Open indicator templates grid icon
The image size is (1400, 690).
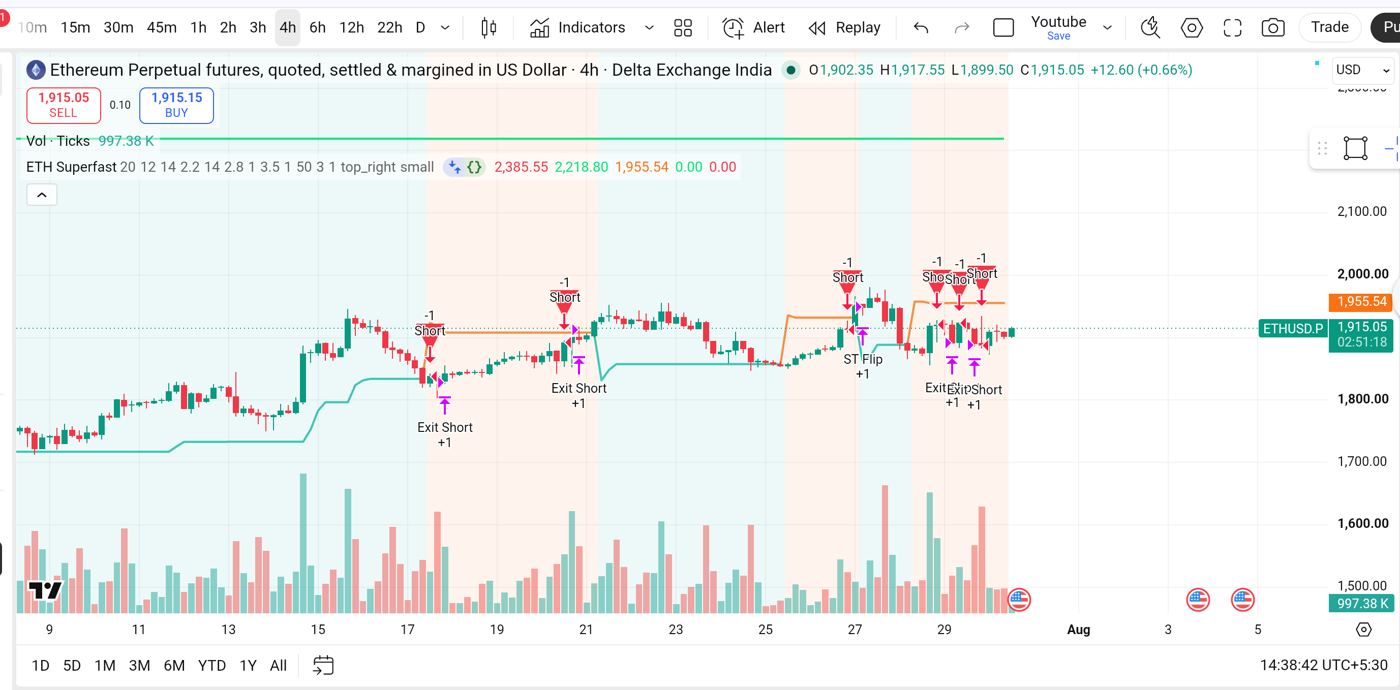683,28
